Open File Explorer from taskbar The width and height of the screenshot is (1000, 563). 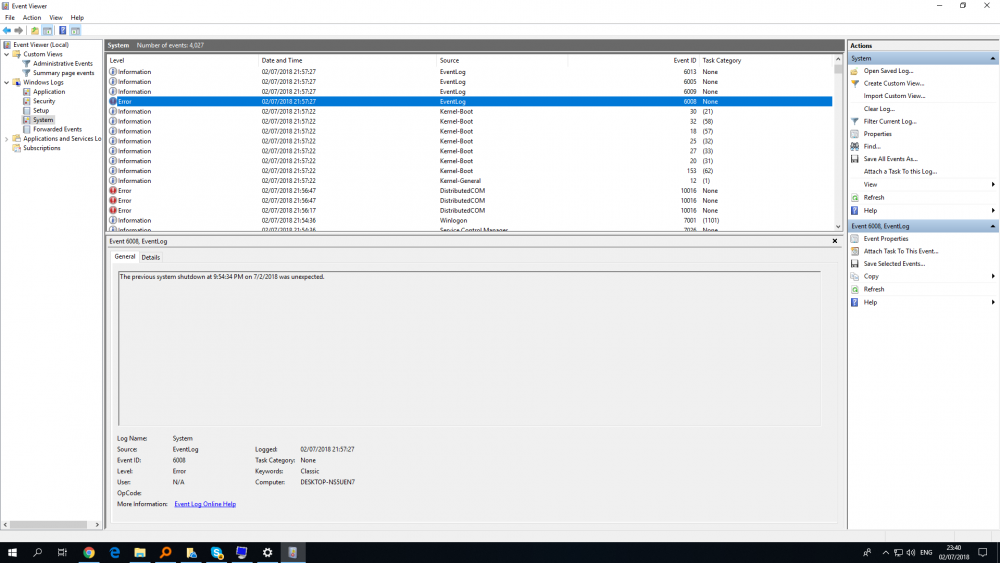(x=140, y=553)
